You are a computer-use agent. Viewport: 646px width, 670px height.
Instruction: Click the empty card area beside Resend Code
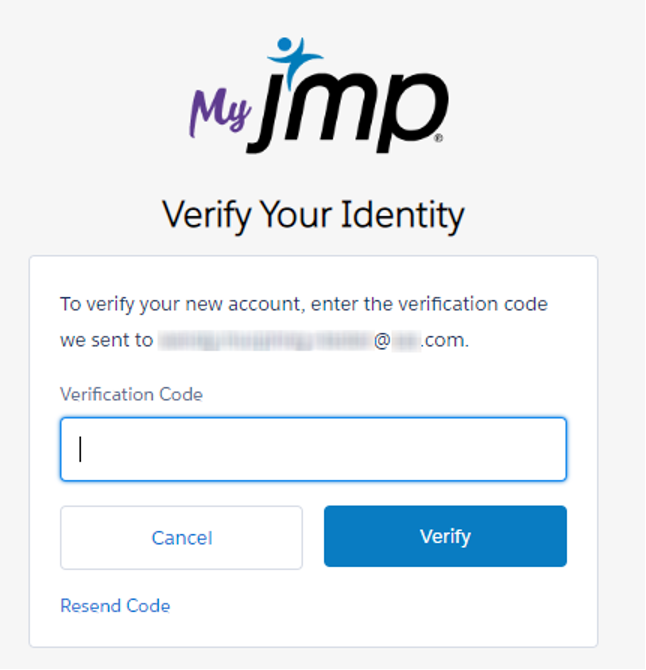pyautogui.click(x=400, y=605)
